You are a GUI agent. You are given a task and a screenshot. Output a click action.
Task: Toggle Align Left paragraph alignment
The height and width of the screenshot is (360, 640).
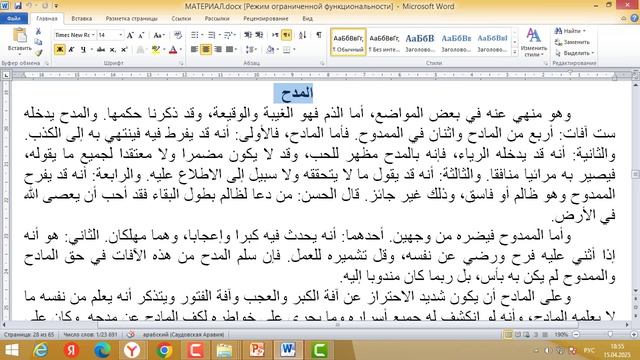[194, 50]
